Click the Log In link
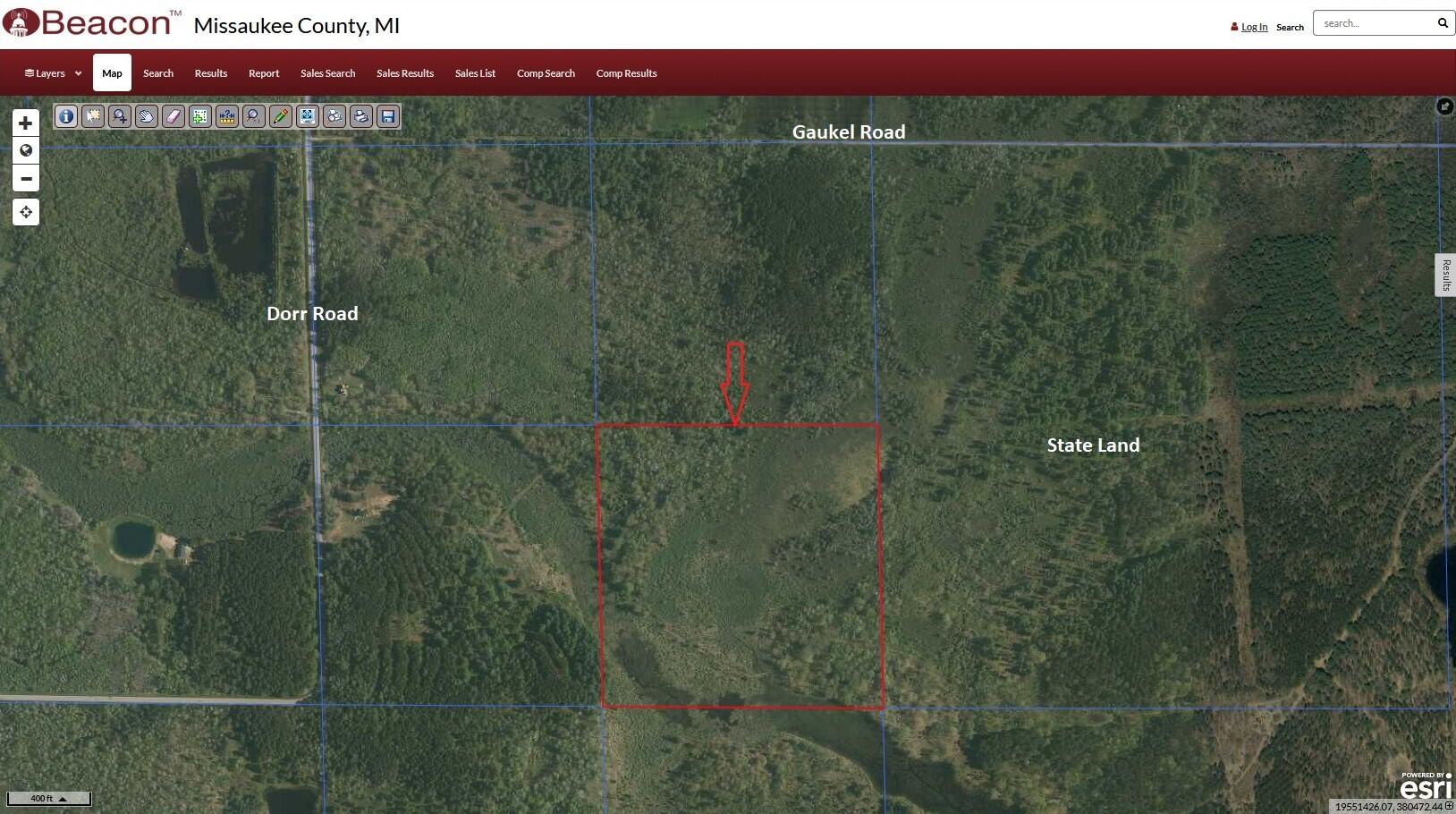The height and width of the screenshot is (814, 1456). click(x=1254, y=26)
